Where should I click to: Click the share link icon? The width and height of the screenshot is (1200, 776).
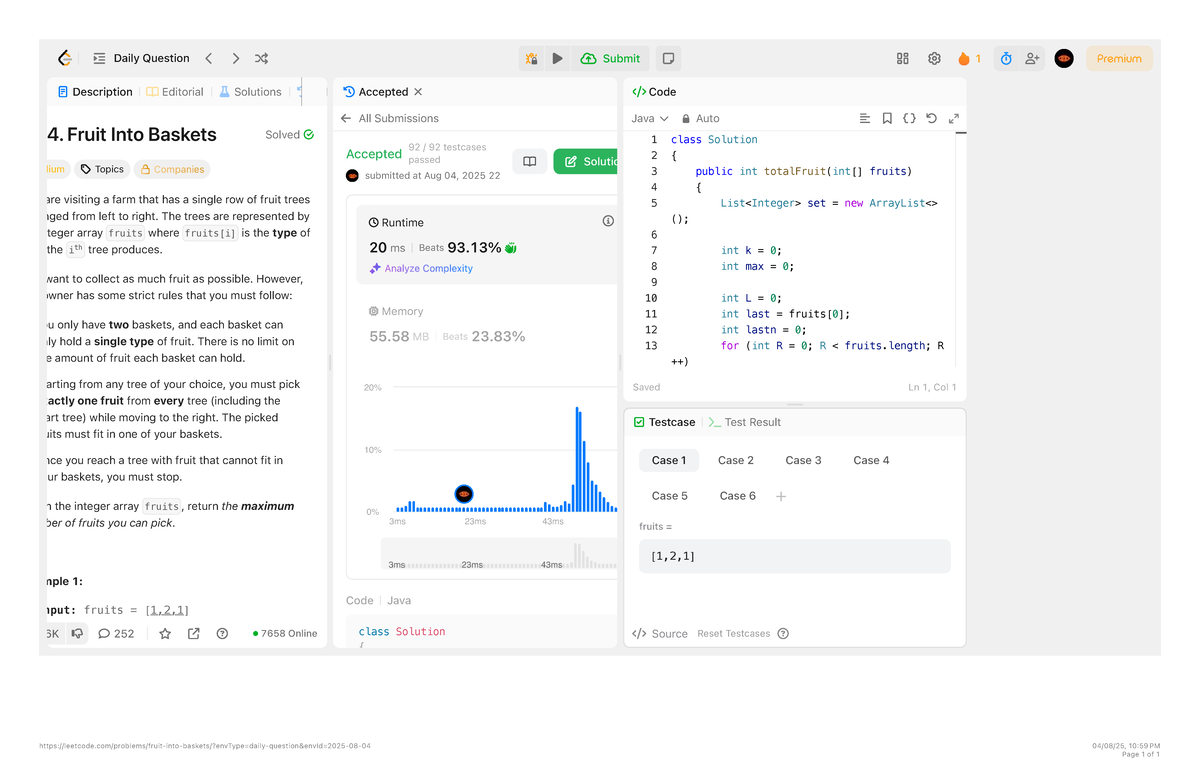(x=194, y=633)
